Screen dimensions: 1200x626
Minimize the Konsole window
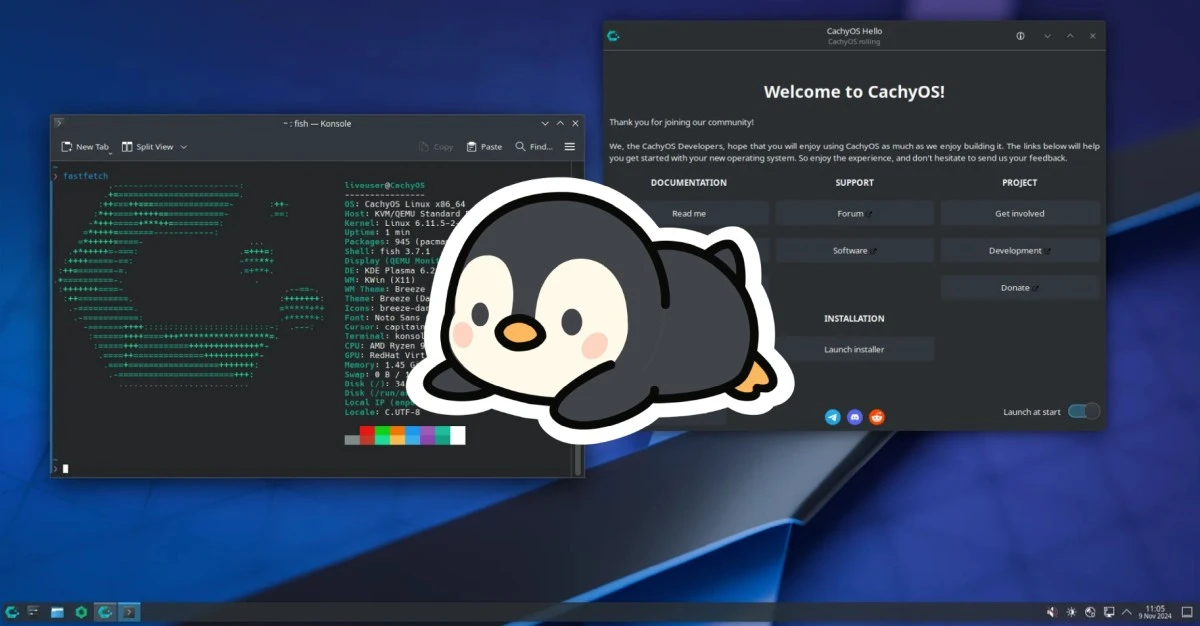pyautogui.click(x=545, y=123)
